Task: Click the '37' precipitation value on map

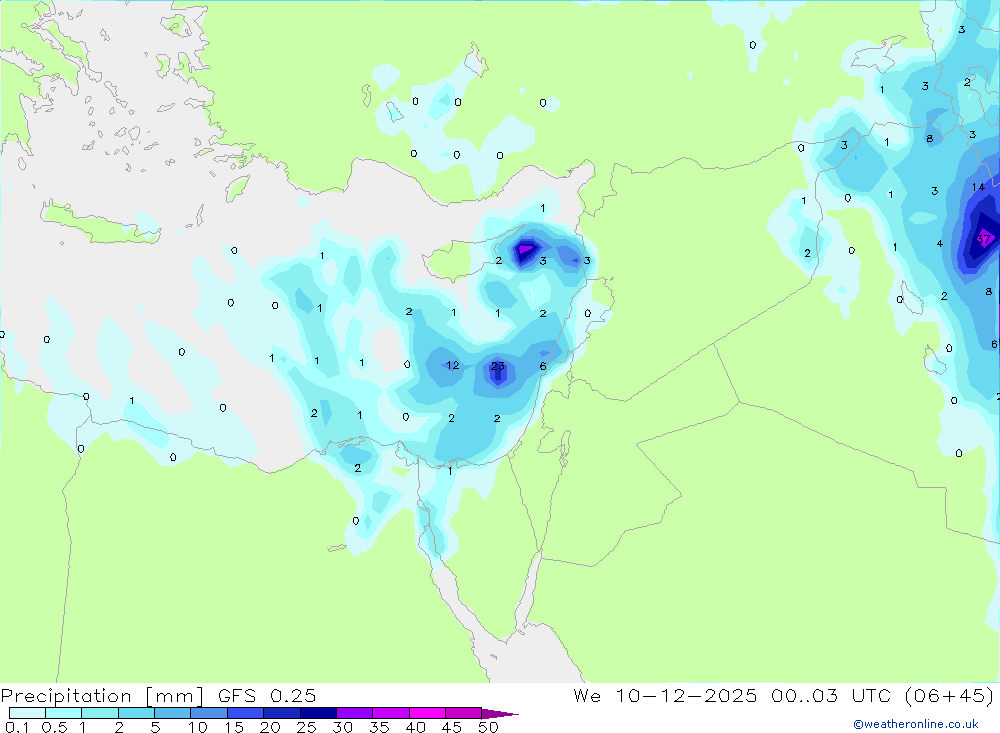Action: coord(983,239)
